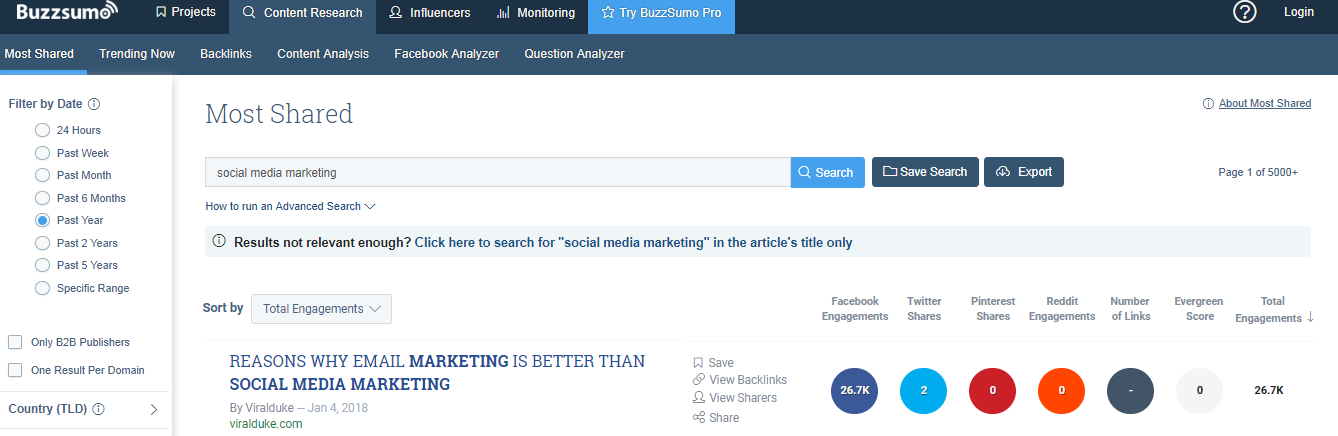Viewport: 1338px width, 436px height.
Task: Open the viralduke.com domain link
Action: coord(266,424)
